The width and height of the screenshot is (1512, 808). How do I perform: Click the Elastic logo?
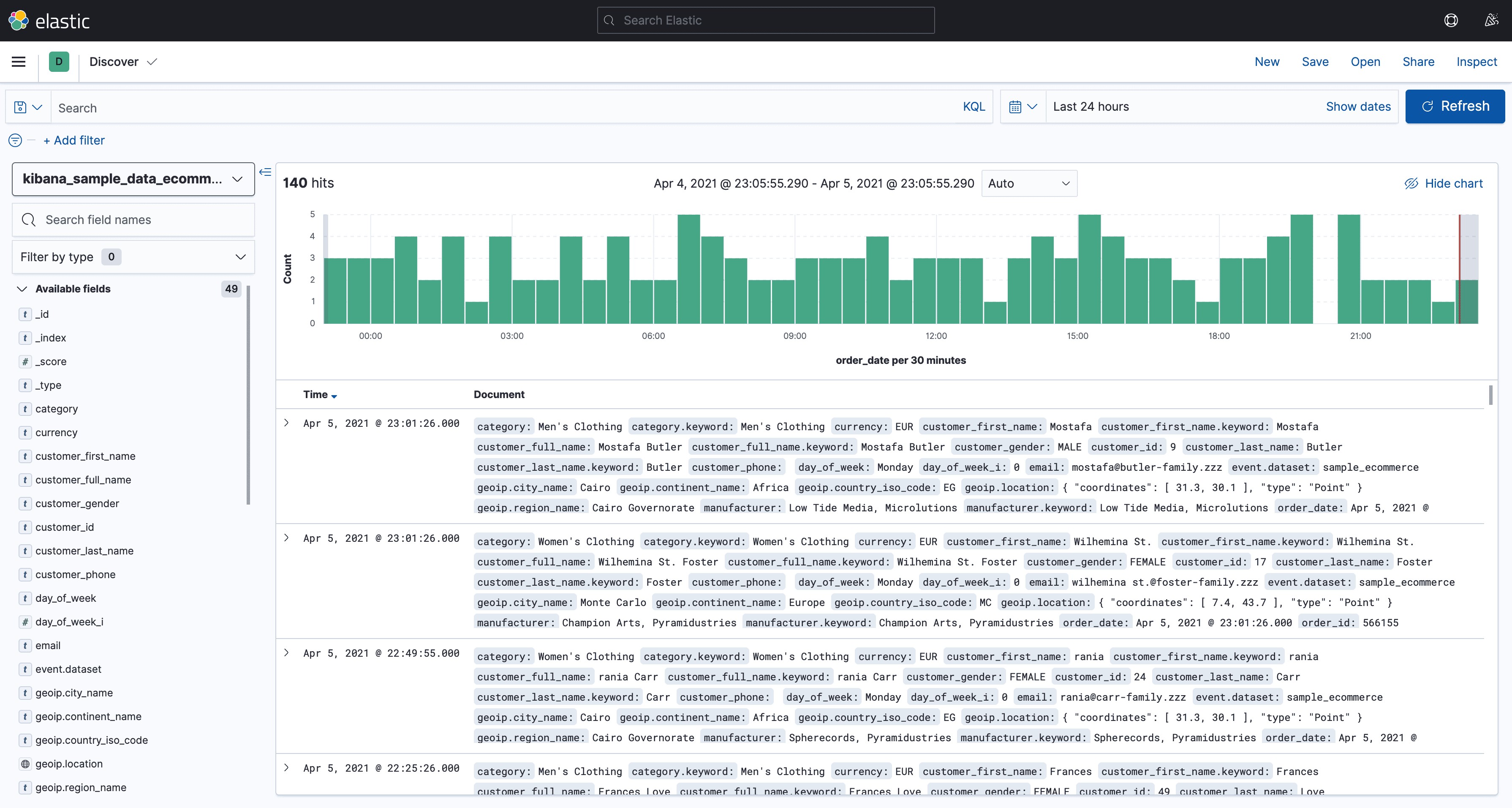pos(49,21)
